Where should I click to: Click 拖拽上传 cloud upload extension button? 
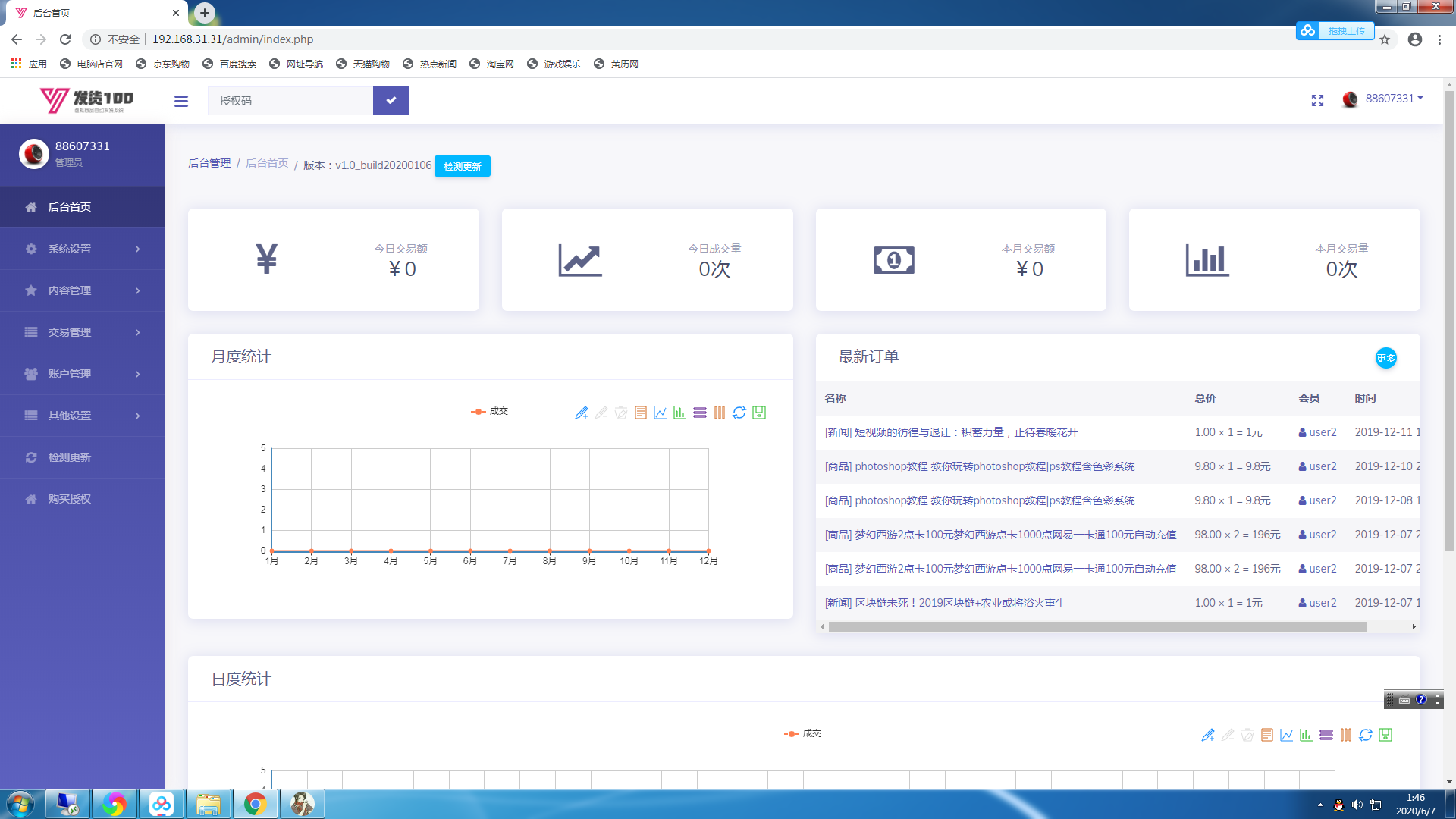coord(1335,31)
